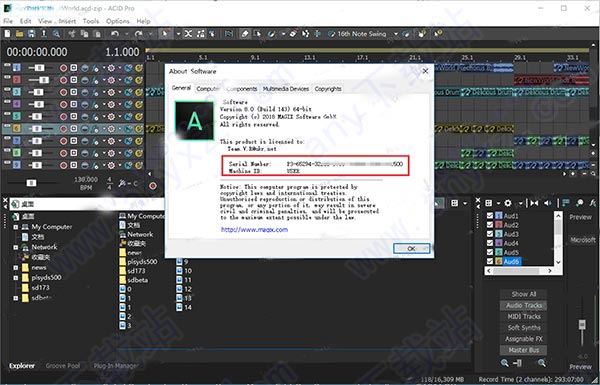Click the Copy icon in toolbar
The image size is (600, 385).
point(84,34)
